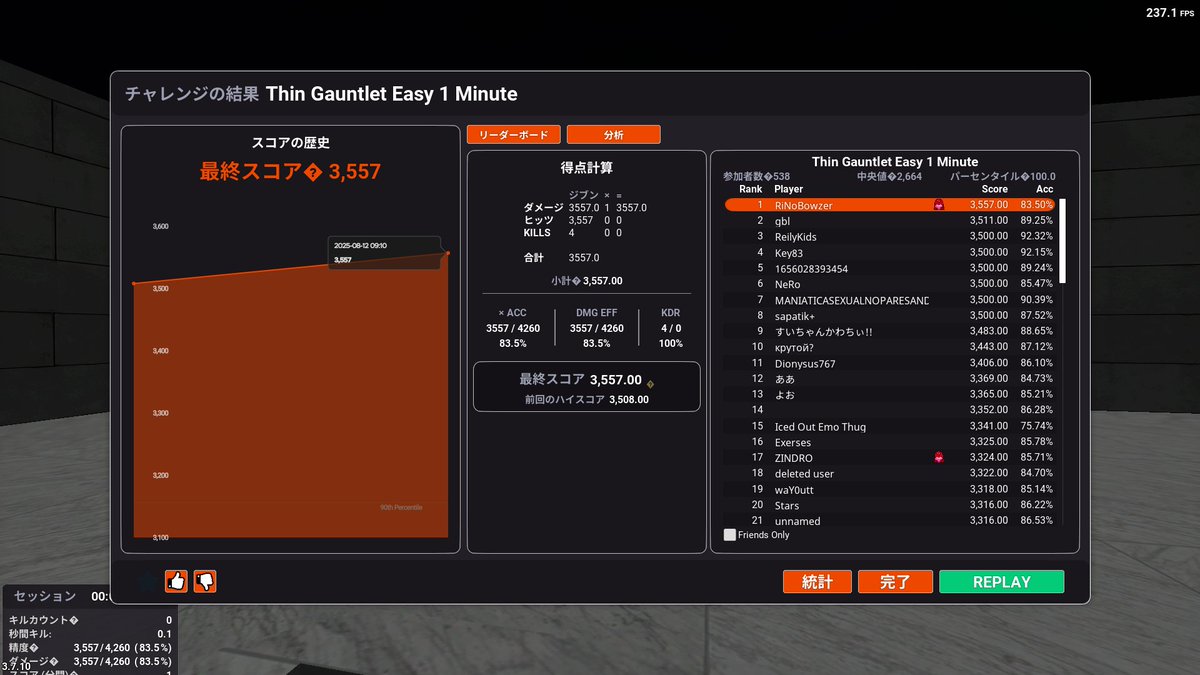Click the 完了 button
This screenshot has height=675, width=1200.
click(x=895, y=582)
